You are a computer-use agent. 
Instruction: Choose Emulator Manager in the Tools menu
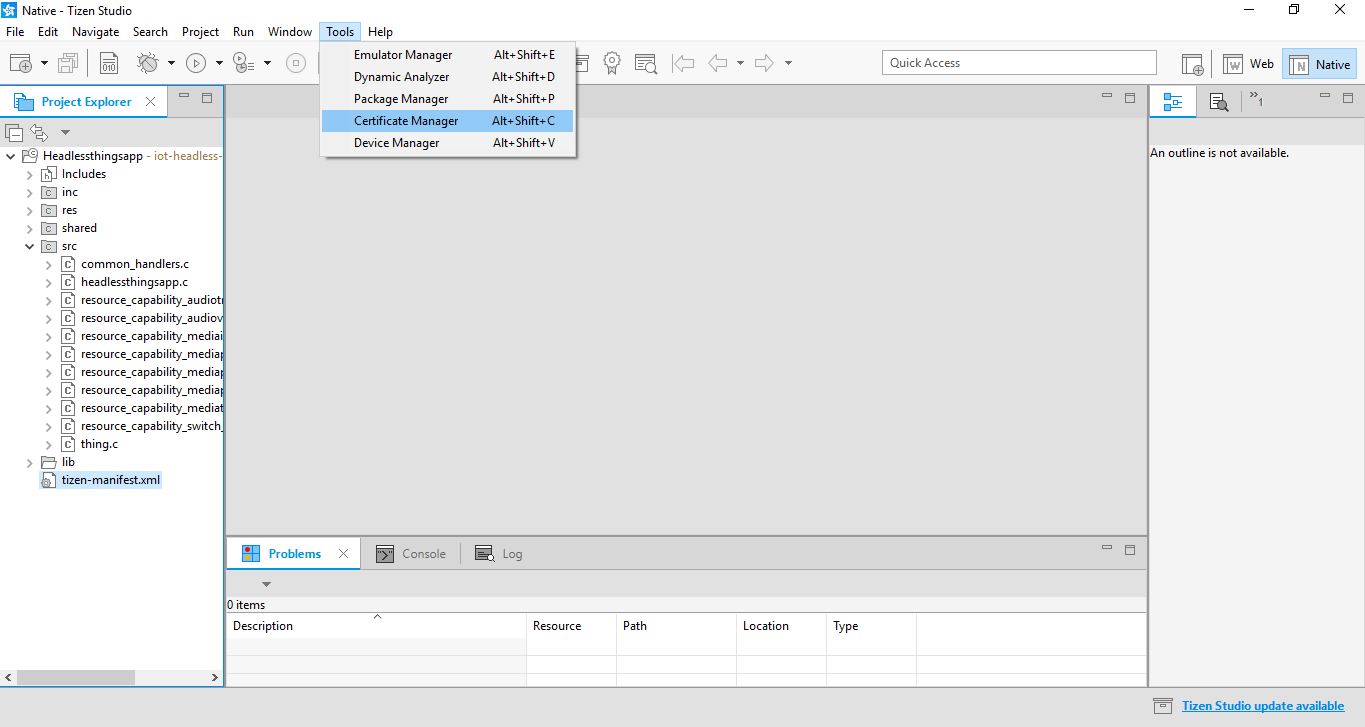click(x=403, y=55)
